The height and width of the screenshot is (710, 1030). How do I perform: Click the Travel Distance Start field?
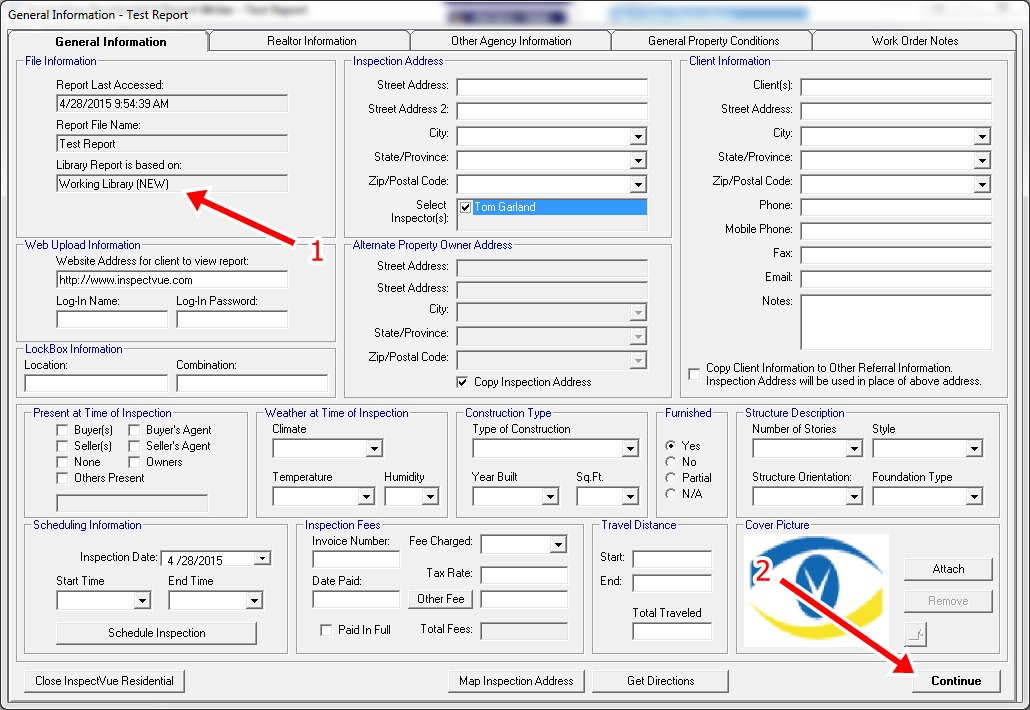672,559
